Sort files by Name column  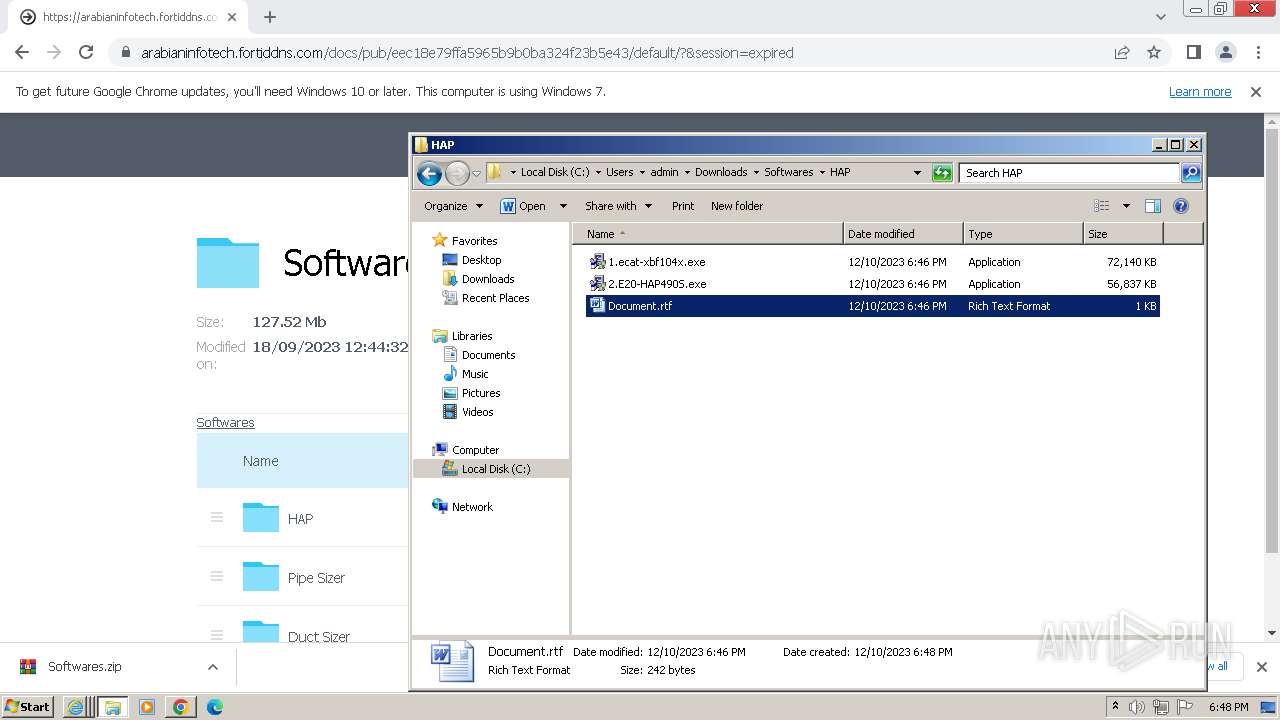click(x=708, y=234)
